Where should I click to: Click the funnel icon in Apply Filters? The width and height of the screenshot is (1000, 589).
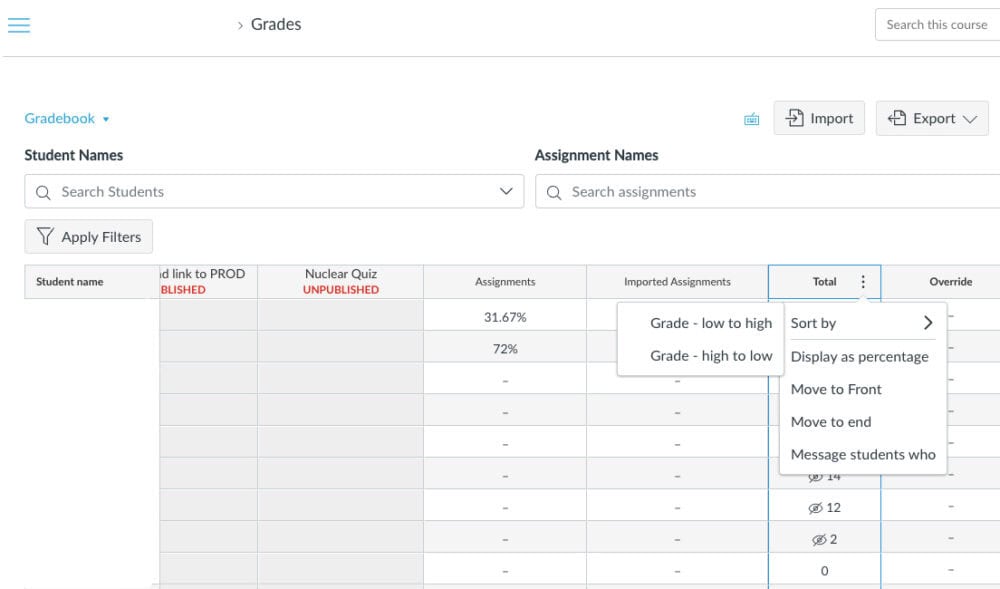tap(45, 237)
